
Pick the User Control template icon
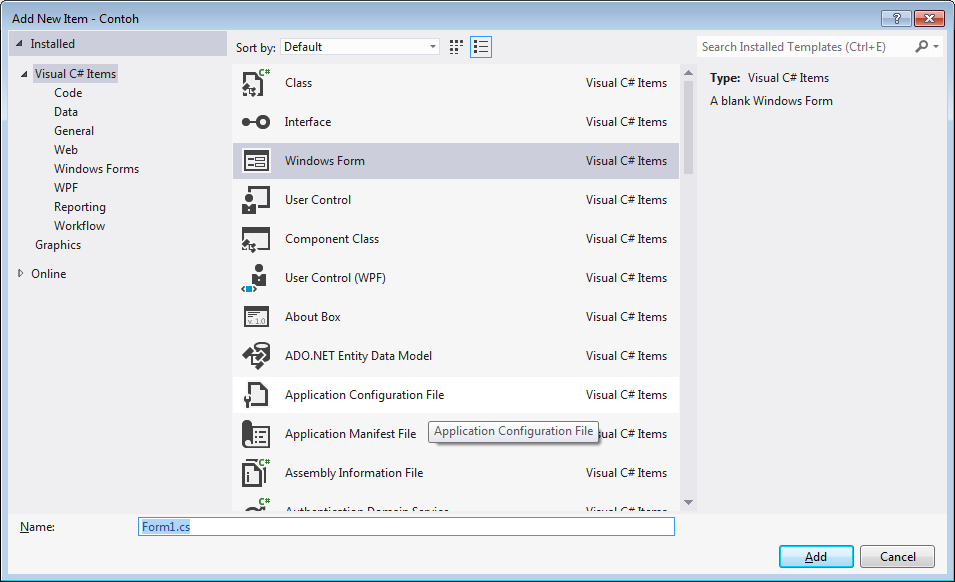coord(256,200)
